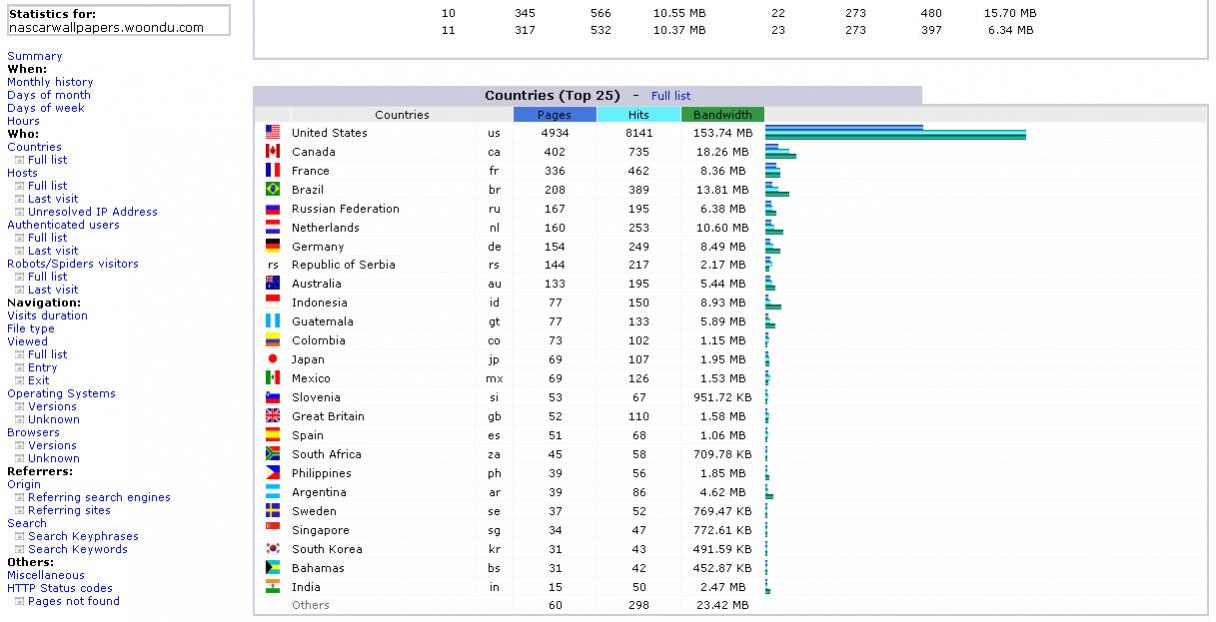The image size is (1216, 622).
Task: Click the Sweden flag icon
Action: click(x=272, y=511)
